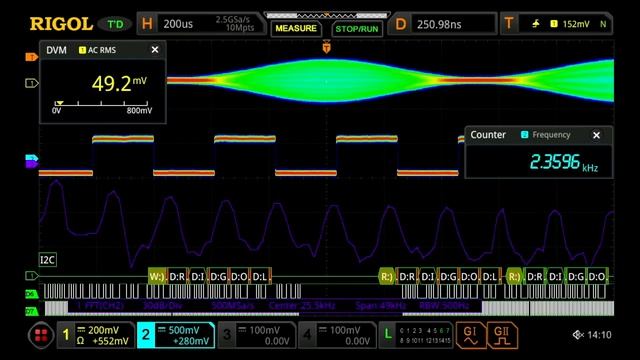Click the RIGOL logo
640x360 pixels.
click(61, 24)
